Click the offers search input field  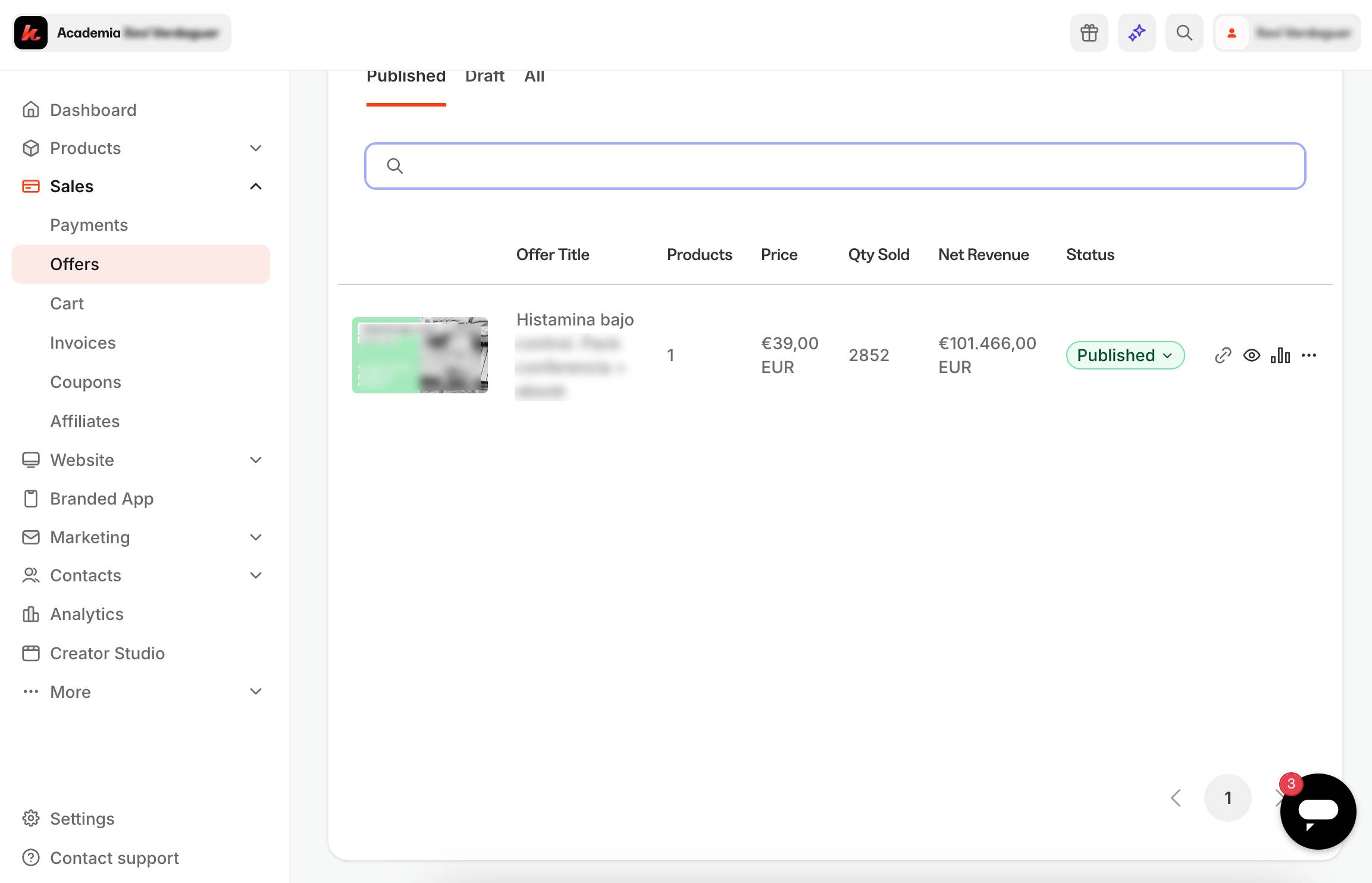835,166
